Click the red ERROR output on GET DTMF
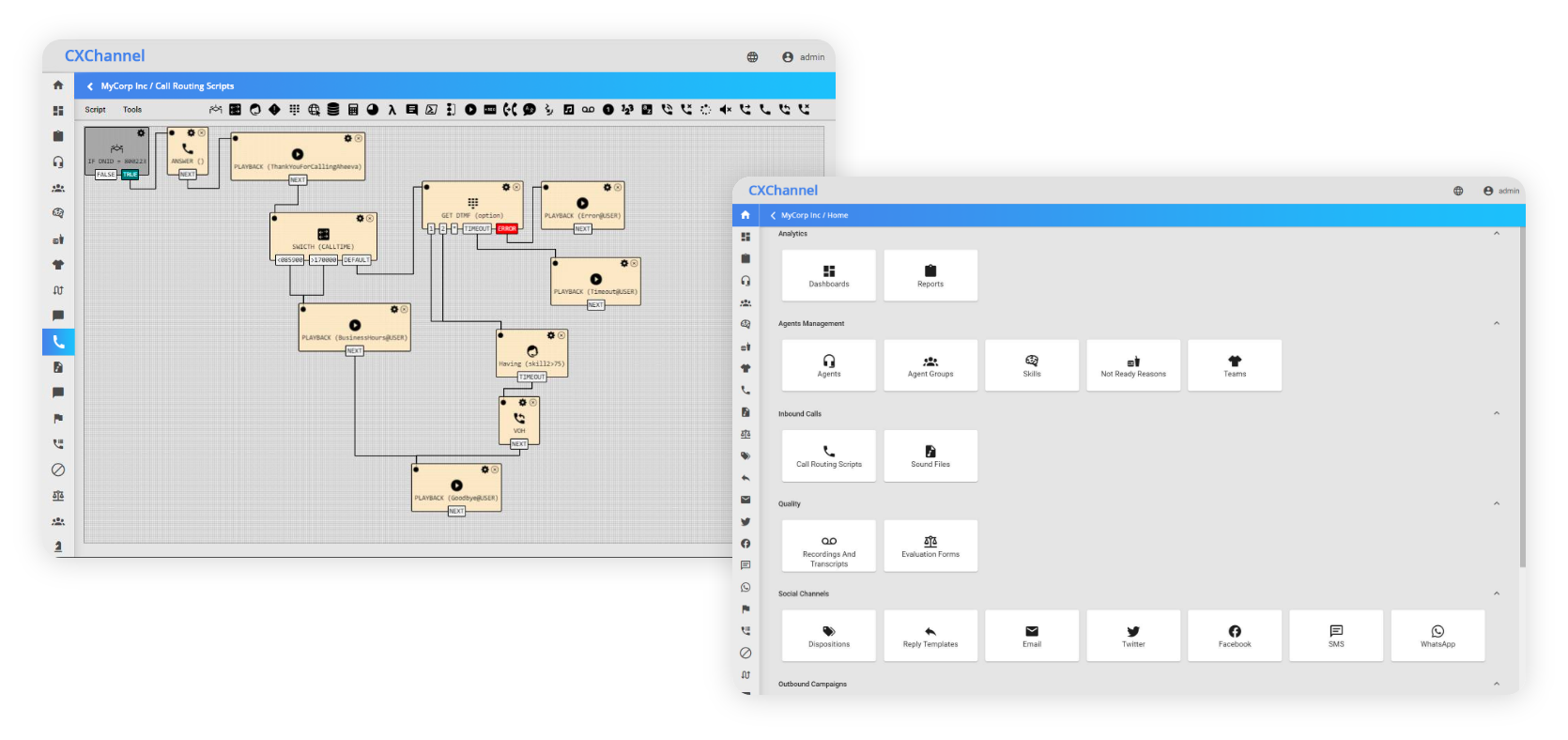 coord(507,229)
